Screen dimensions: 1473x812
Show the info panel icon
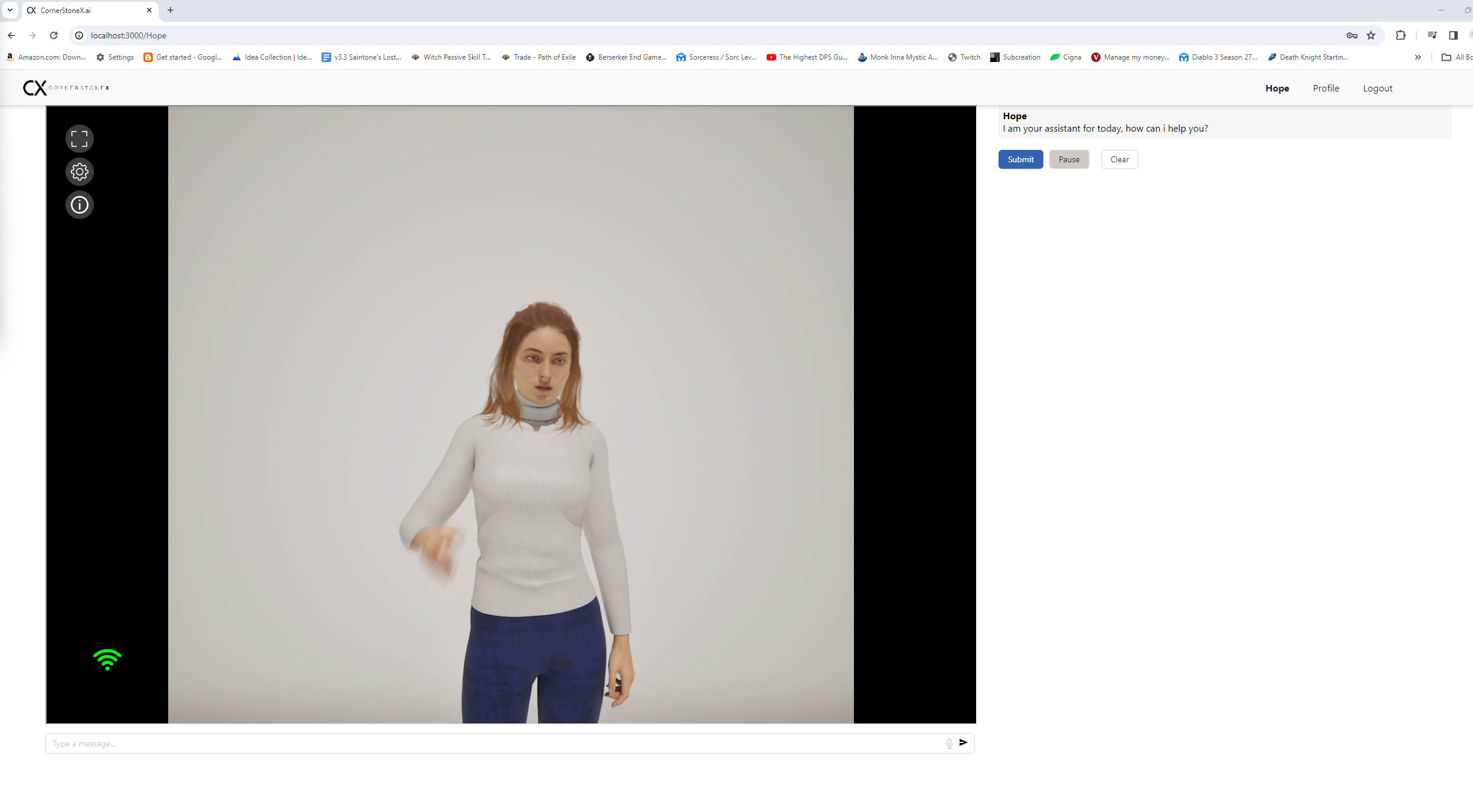[79, 205]
